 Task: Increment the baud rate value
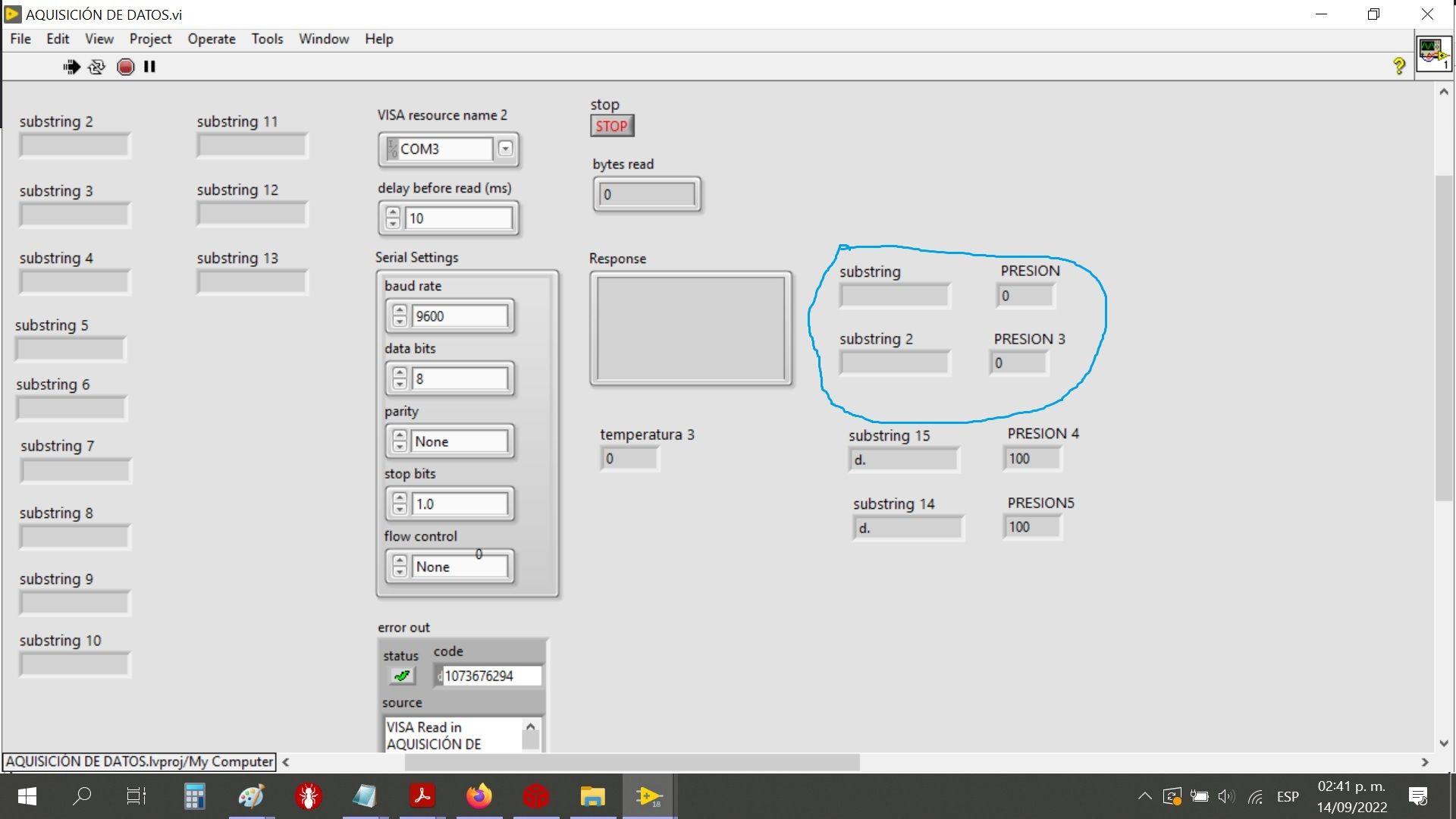click(x=400, y=310)
